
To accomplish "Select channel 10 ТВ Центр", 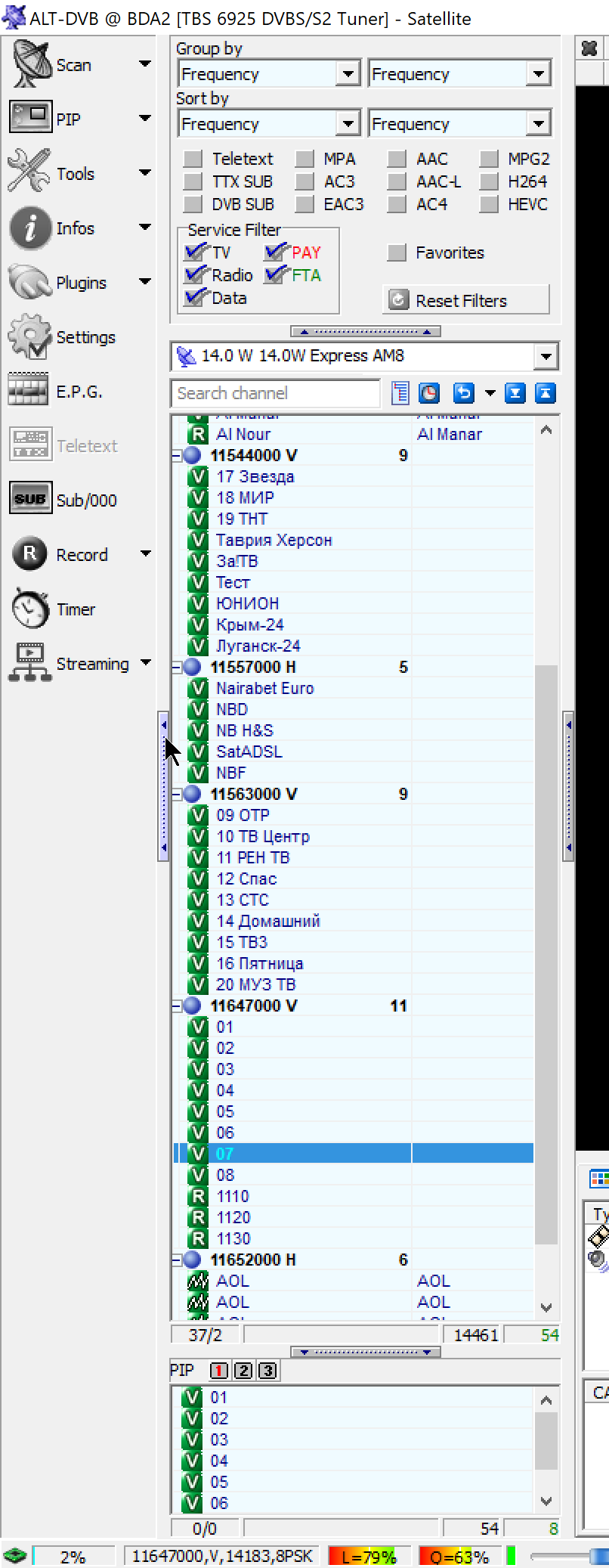I will click(x=263, y=836).
